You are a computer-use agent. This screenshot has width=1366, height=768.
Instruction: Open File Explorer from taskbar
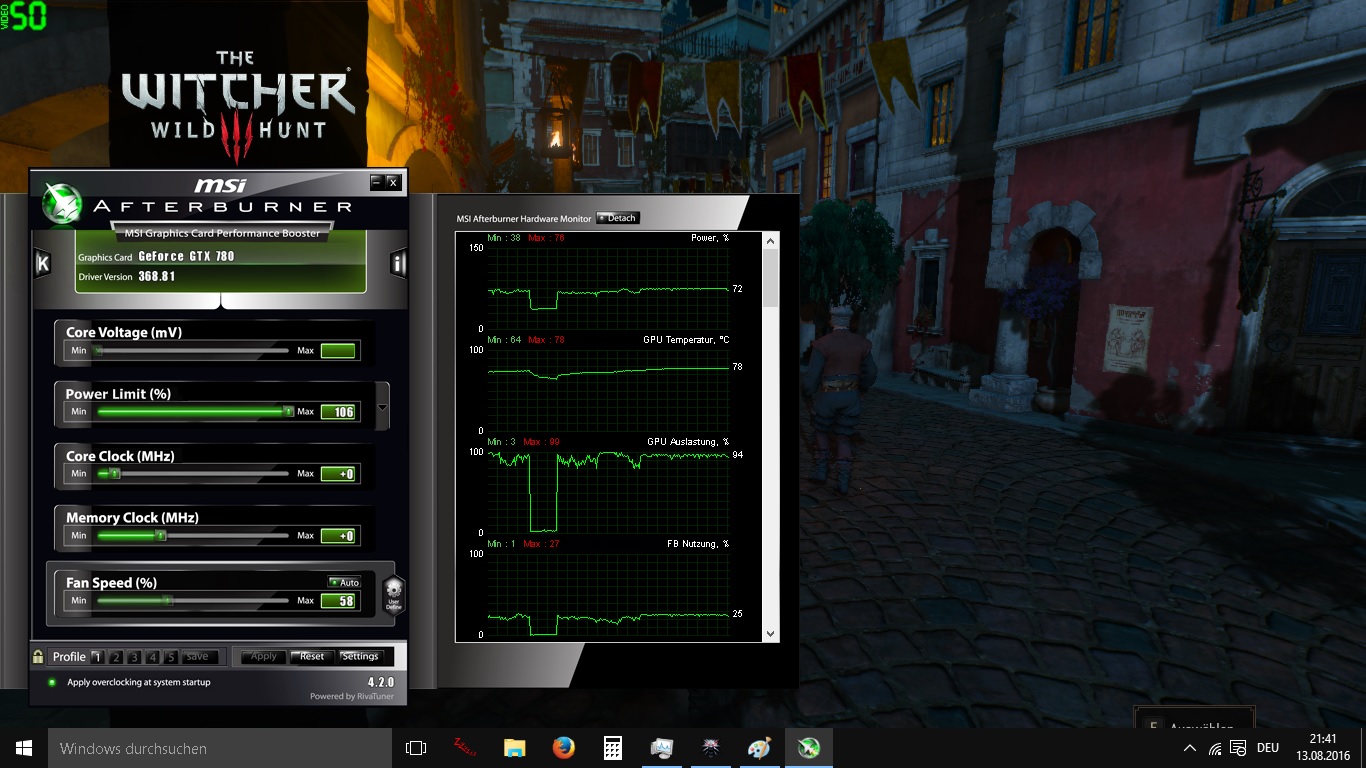click(514, 748)
